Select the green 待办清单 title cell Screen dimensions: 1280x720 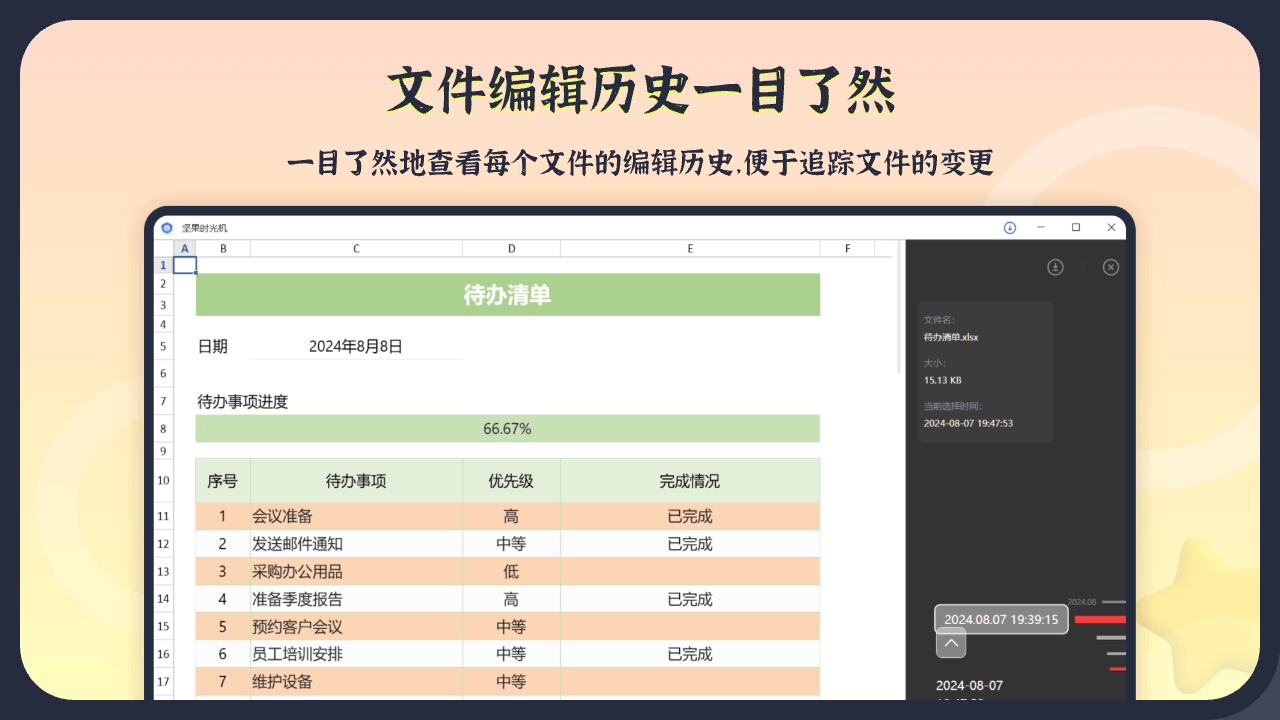click(x=507, y=294)
